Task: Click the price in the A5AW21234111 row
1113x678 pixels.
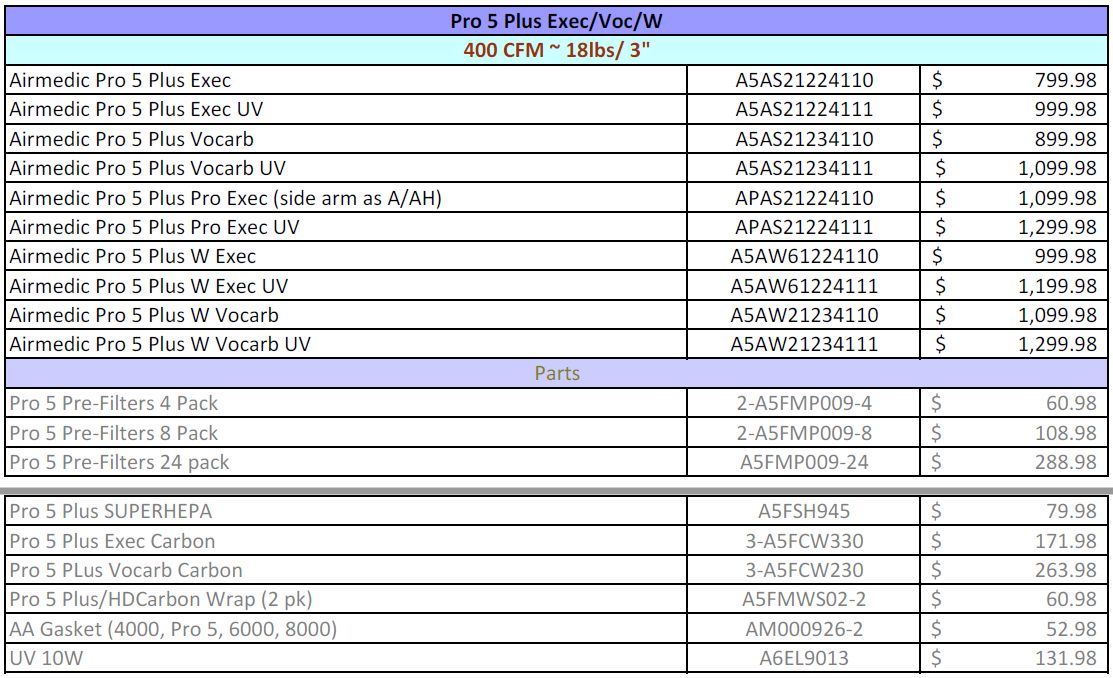Action: point(1014,344)
